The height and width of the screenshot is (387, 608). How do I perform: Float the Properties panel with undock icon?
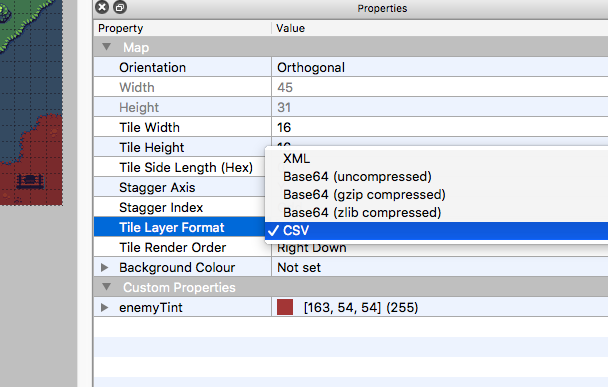(120, 7)
